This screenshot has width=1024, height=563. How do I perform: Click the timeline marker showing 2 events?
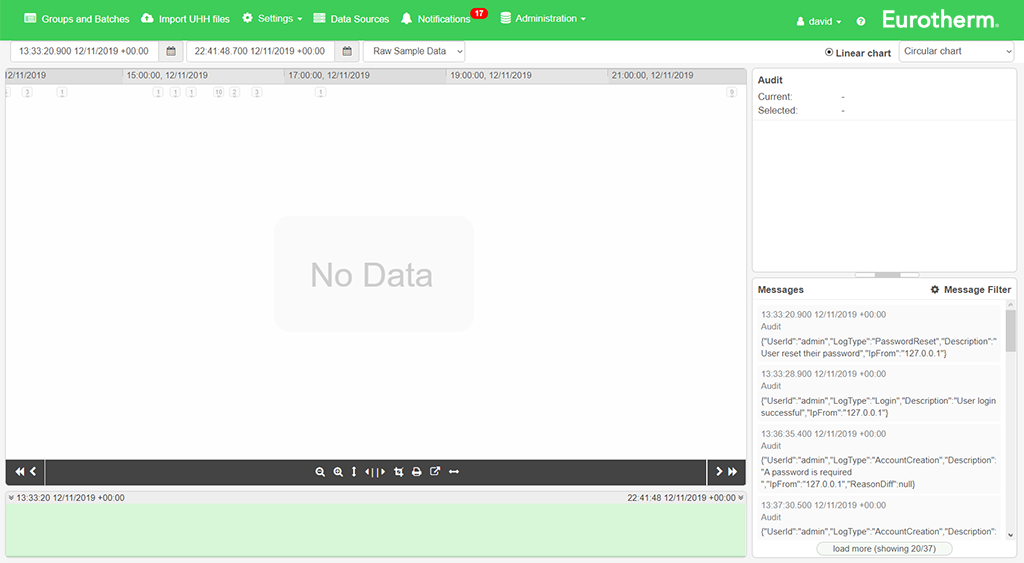[234, 92]
